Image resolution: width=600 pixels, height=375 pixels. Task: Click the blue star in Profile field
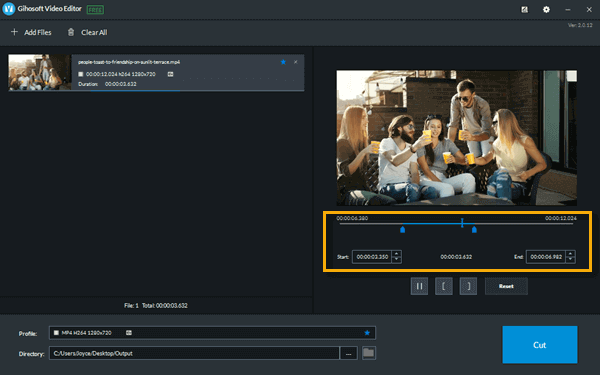pyautogui.click(x=367, y=333)
